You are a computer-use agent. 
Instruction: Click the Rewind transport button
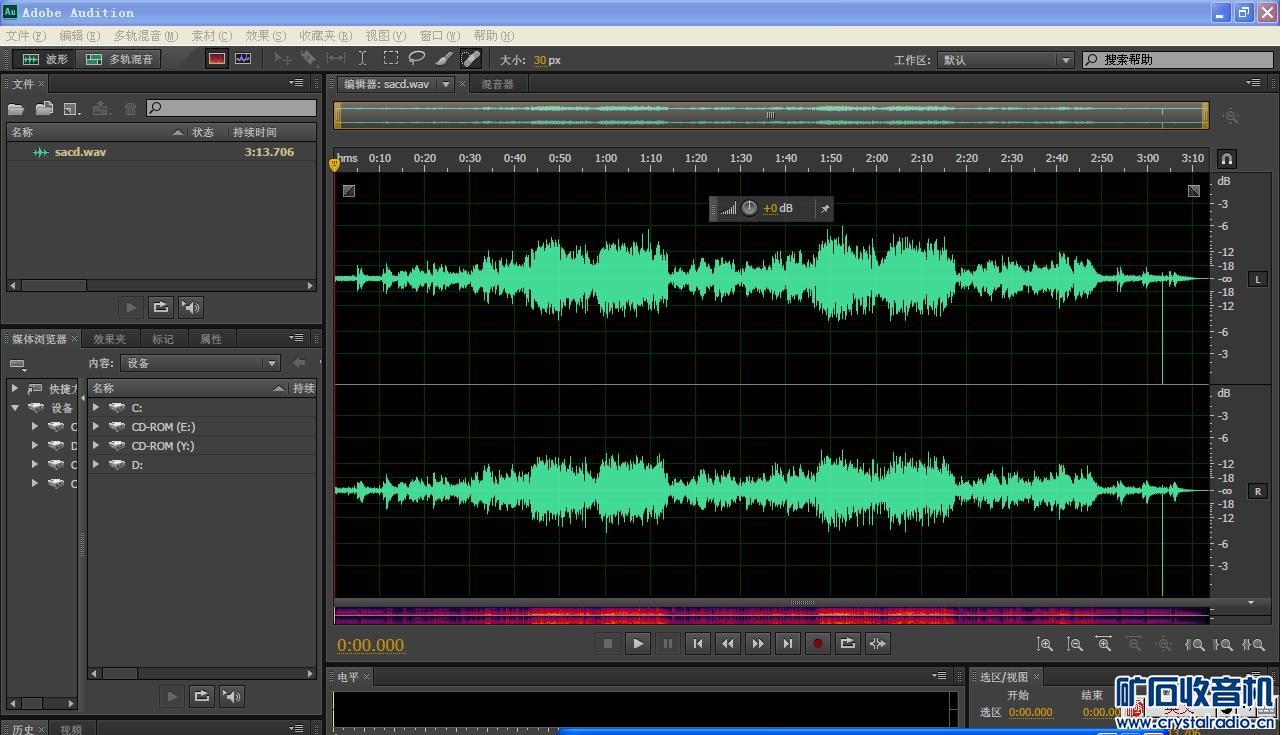click(727, 644)
